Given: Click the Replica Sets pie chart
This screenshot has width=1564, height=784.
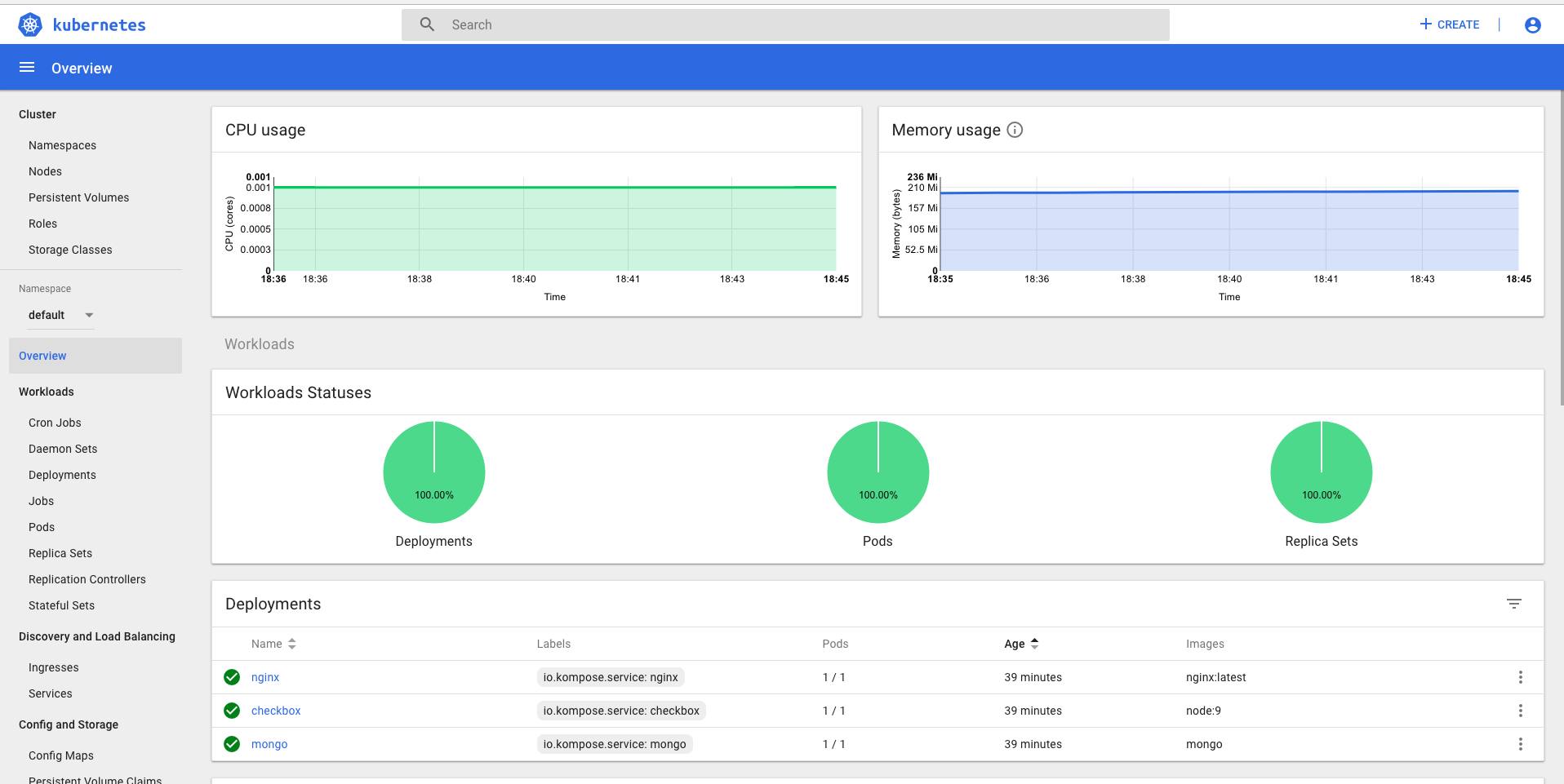Looking at the screenshot, I should pos(1322,472).
